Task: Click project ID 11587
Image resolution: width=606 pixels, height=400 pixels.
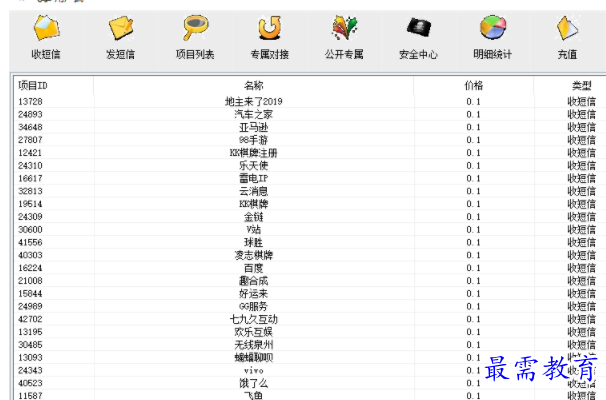Action: (x=30, y=395)
